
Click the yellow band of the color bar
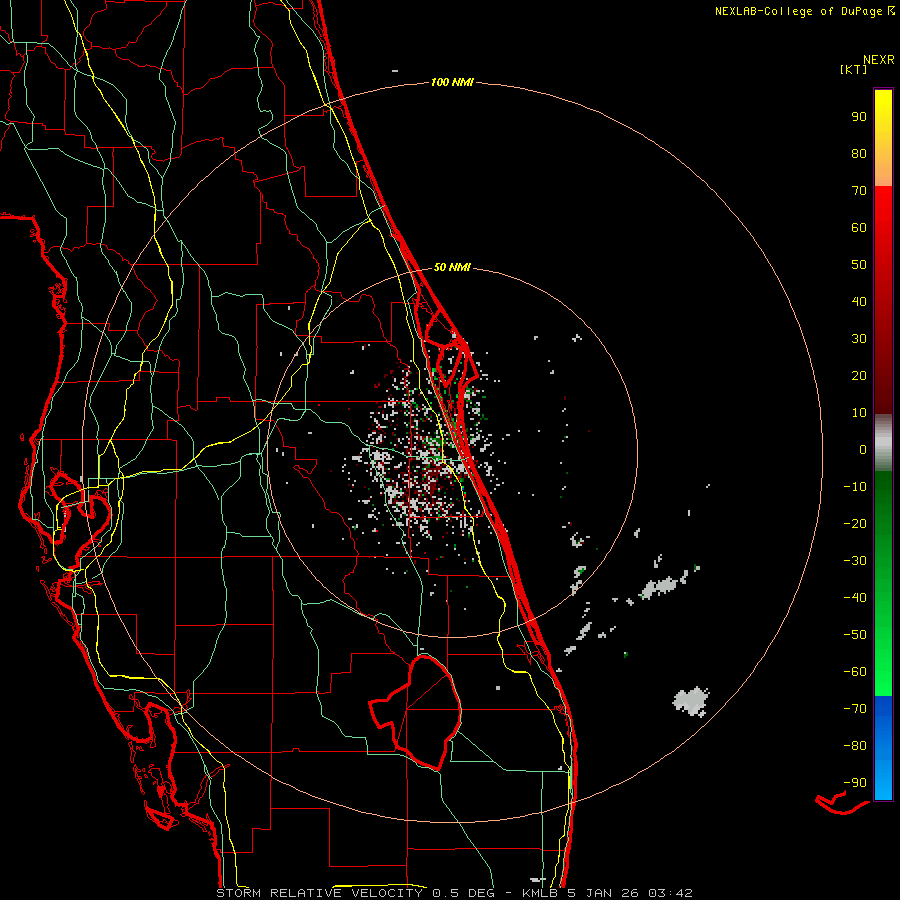click(883, 138)
